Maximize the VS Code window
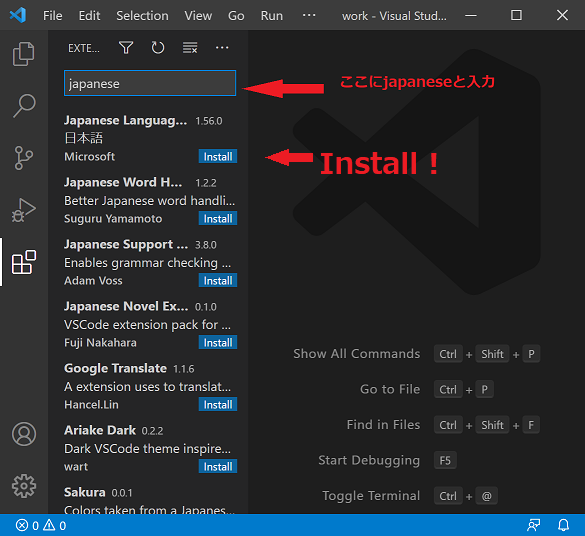 coord(516,15)
